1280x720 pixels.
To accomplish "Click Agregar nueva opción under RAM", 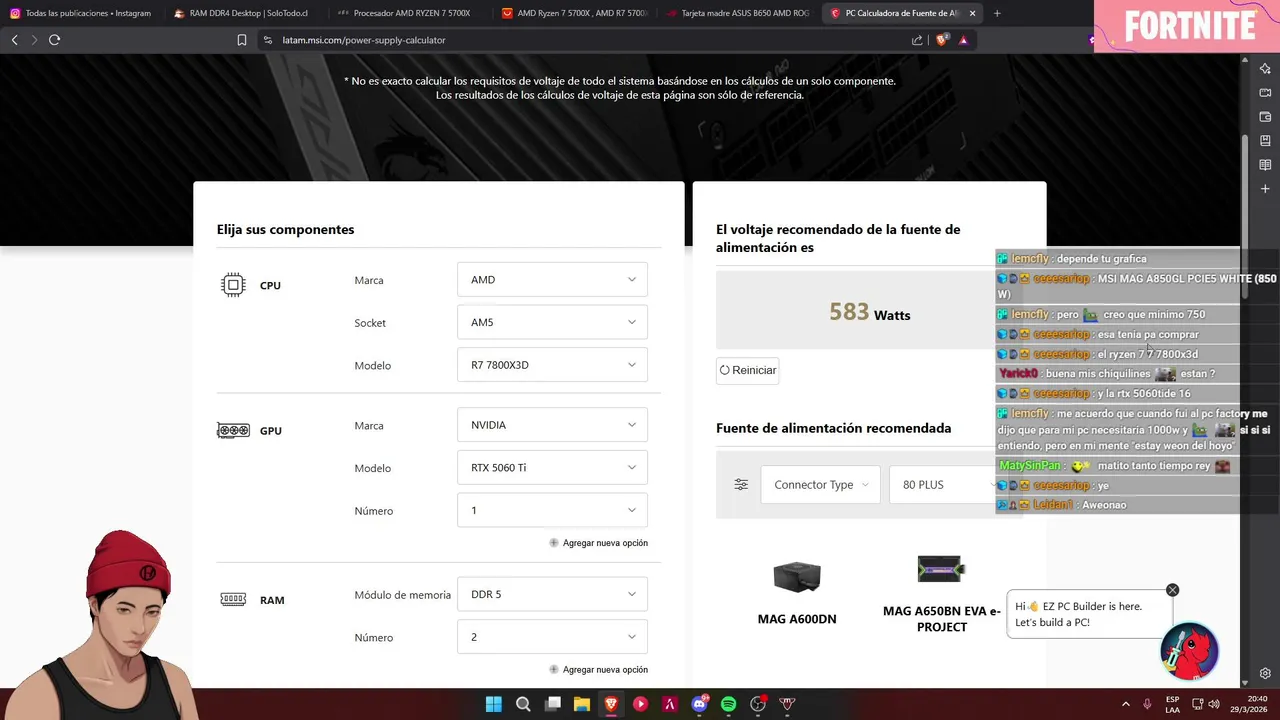I will click(598, 670).
